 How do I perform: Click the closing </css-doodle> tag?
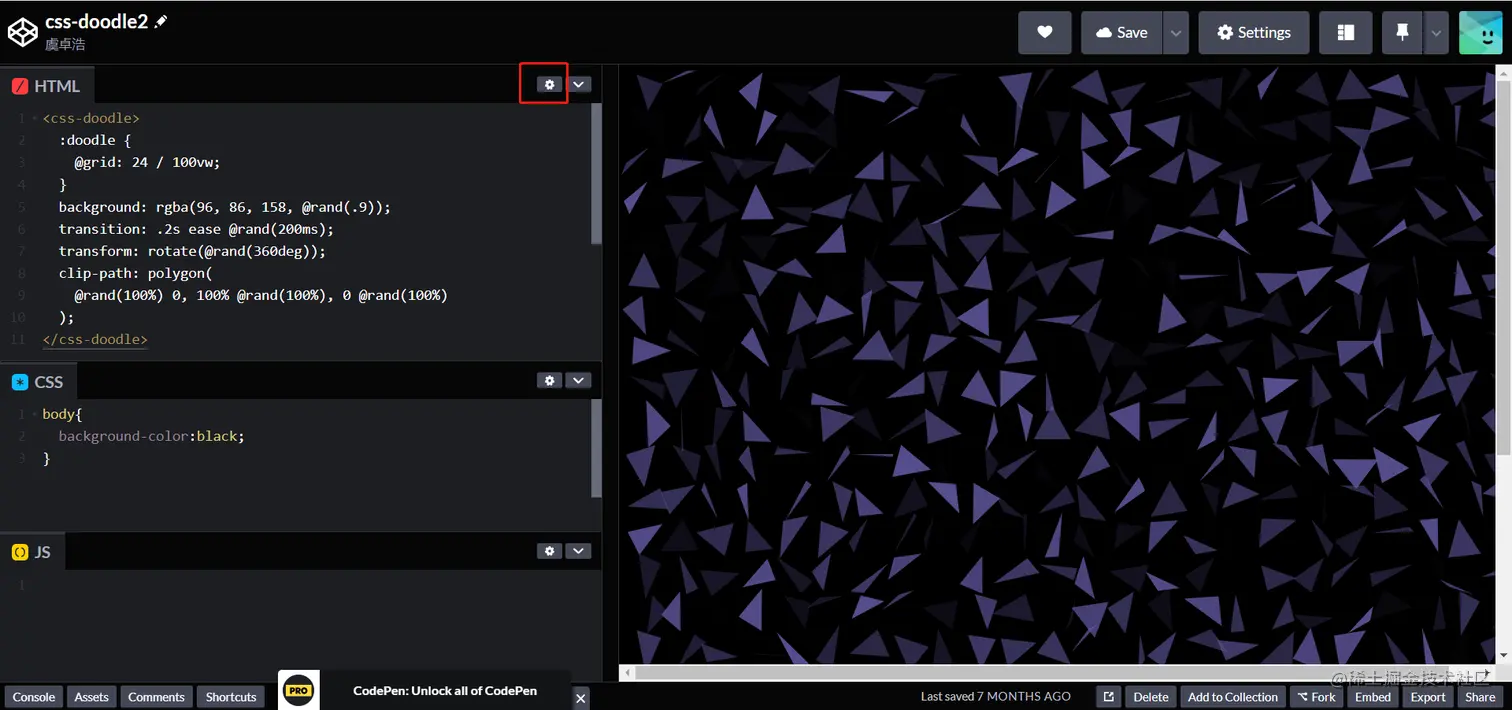95,339
